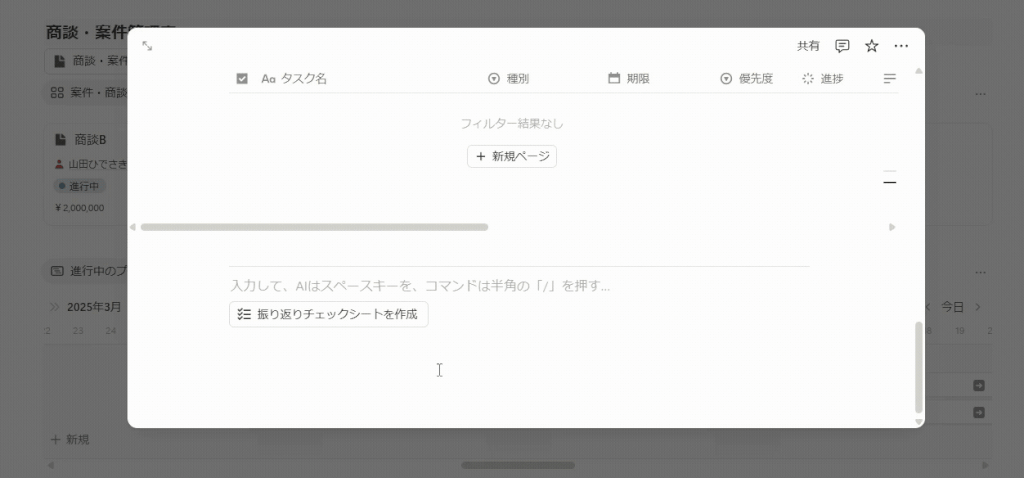Open 進捗 status column header

(x=823, y=78)
